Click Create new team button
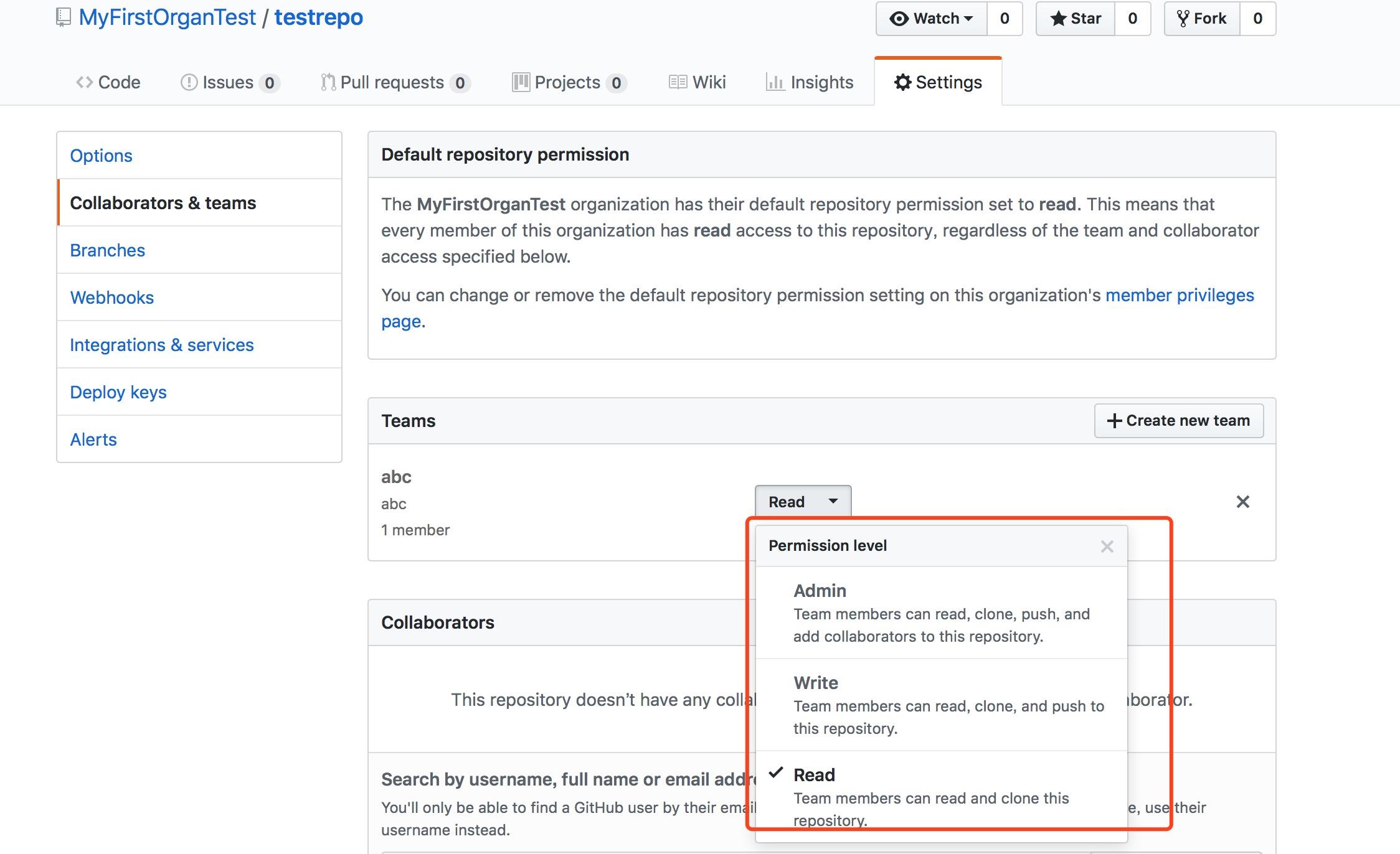Screen dimensions: 1400x854 coord(1178,421)
